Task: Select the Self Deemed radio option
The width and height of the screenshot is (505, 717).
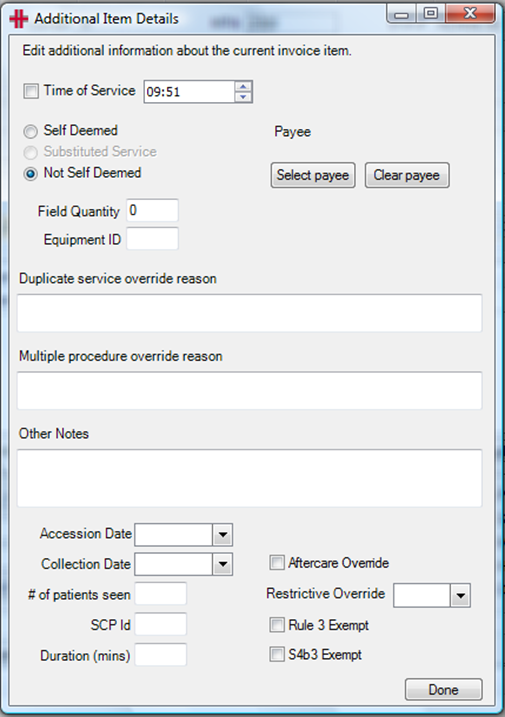Action: (x=31, y=131)
